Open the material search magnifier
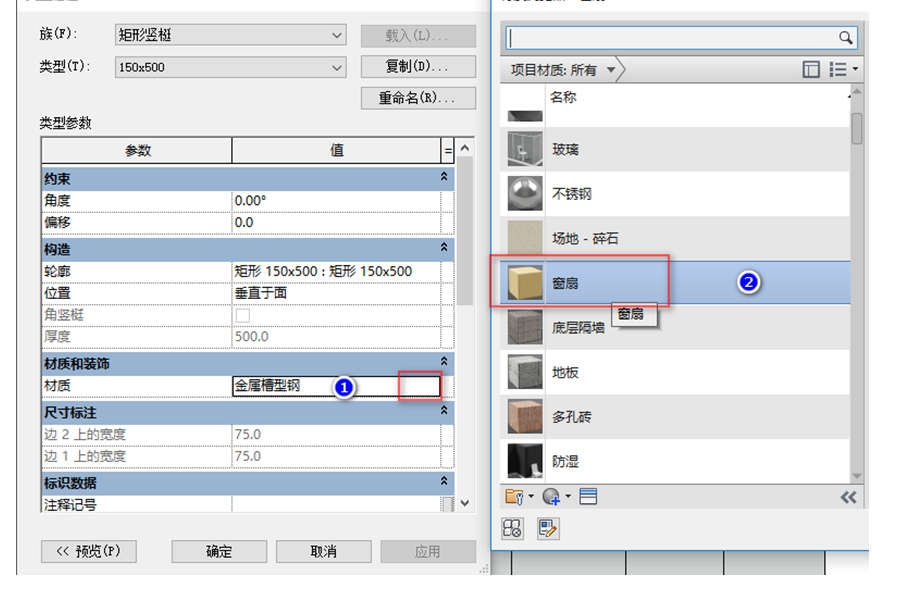 (846, 37)
